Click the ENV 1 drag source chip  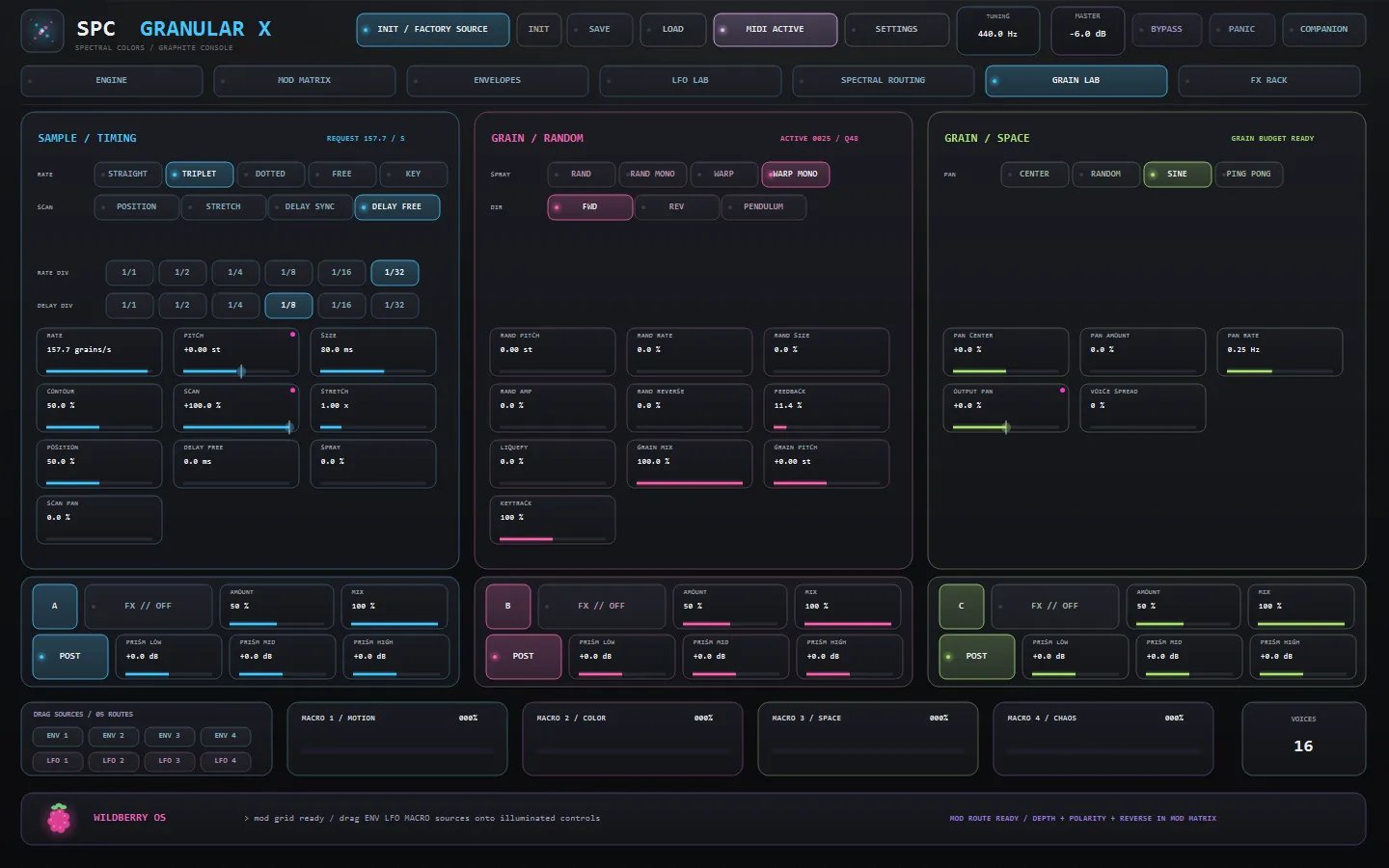tap(58, 736)
